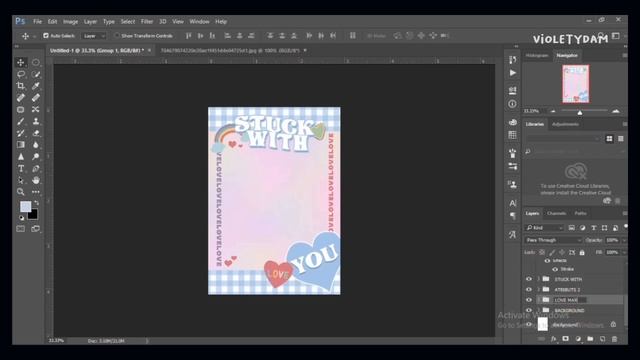Open the Actions panel play icon

coord(513,73)
